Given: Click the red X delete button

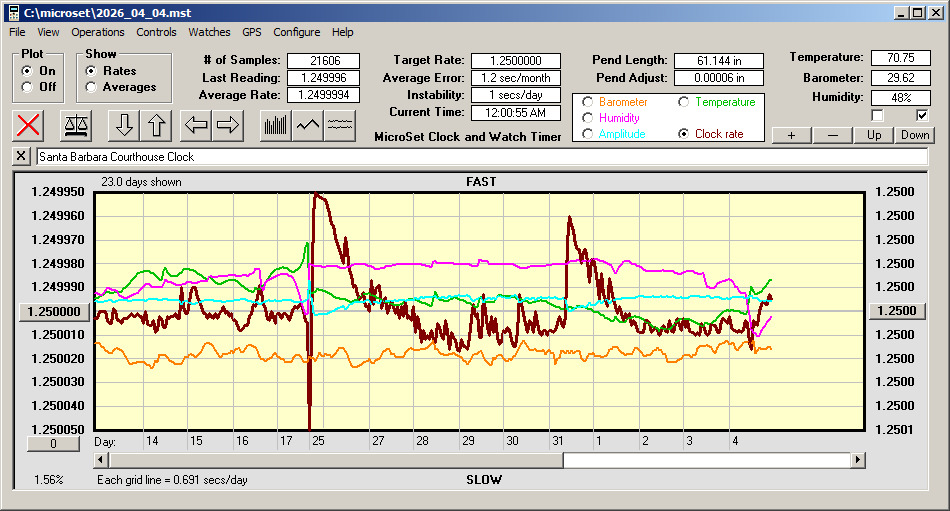Looking at the screenshot, I should 29,125.
